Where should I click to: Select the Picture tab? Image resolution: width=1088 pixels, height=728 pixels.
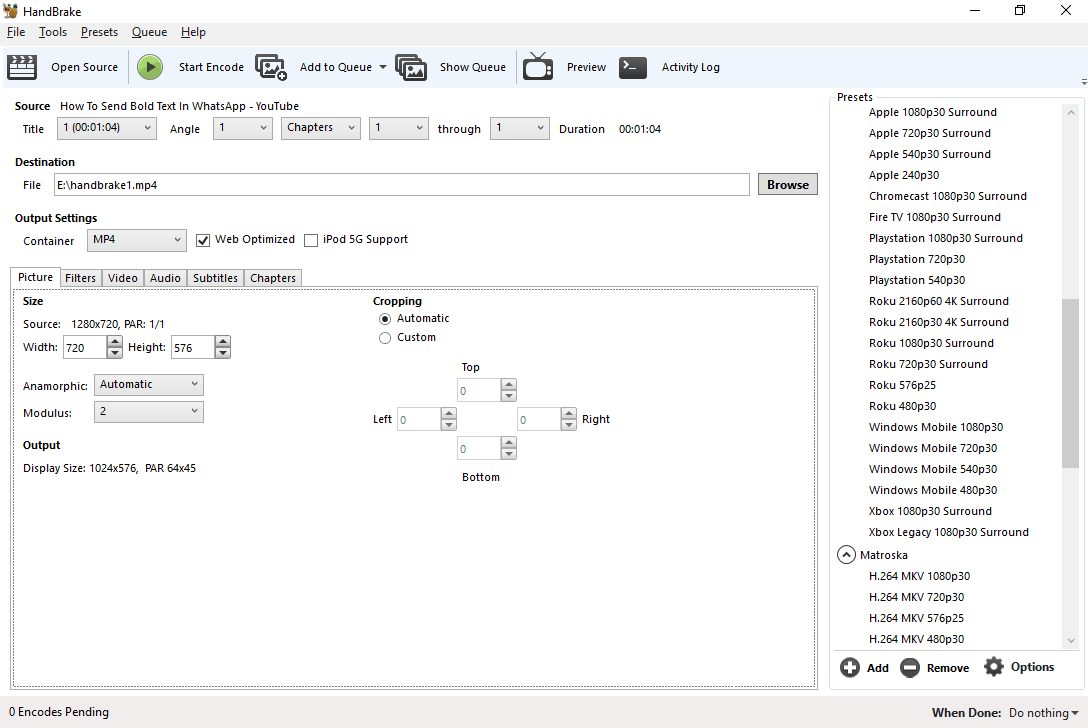tap(35, 277)
